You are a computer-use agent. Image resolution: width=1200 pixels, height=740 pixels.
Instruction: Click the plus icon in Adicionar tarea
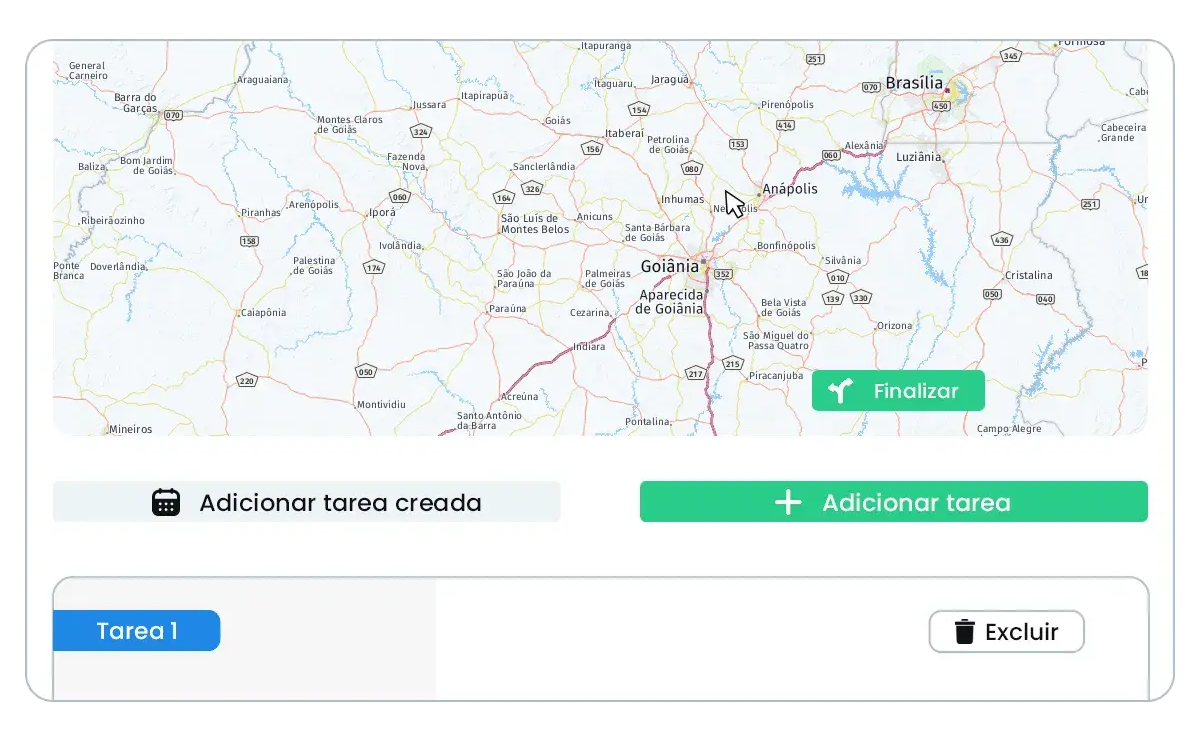point(788,502)
